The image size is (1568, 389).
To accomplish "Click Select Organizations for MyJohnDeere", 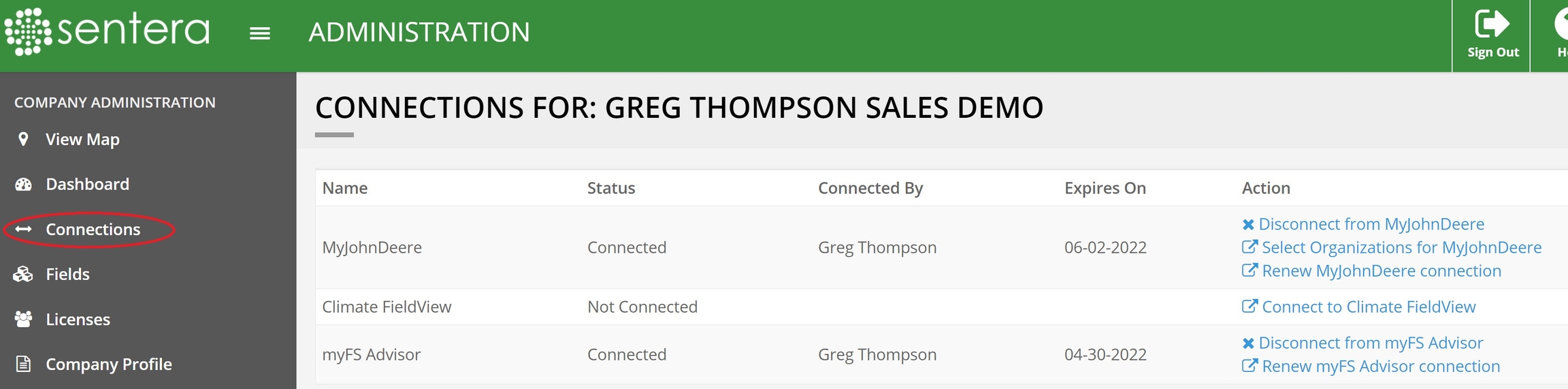I will click(x=1401, y=247).
